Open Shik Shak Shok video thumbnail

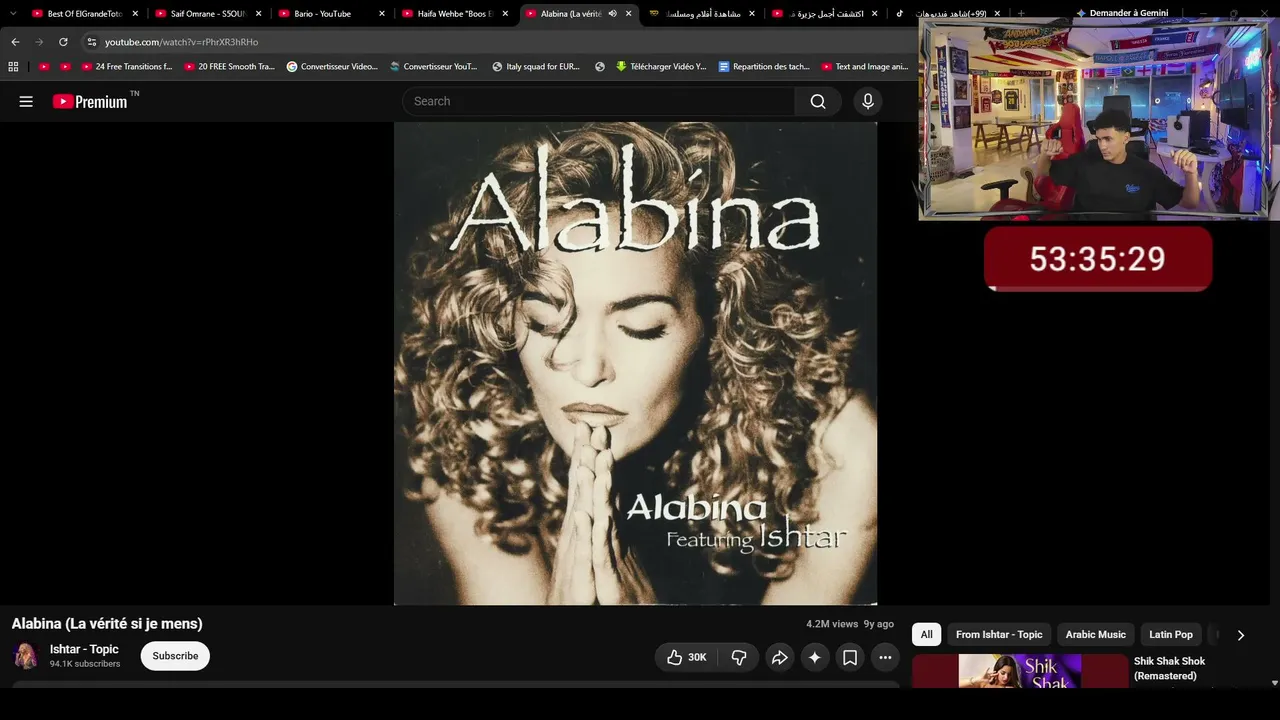[1020, 671]
